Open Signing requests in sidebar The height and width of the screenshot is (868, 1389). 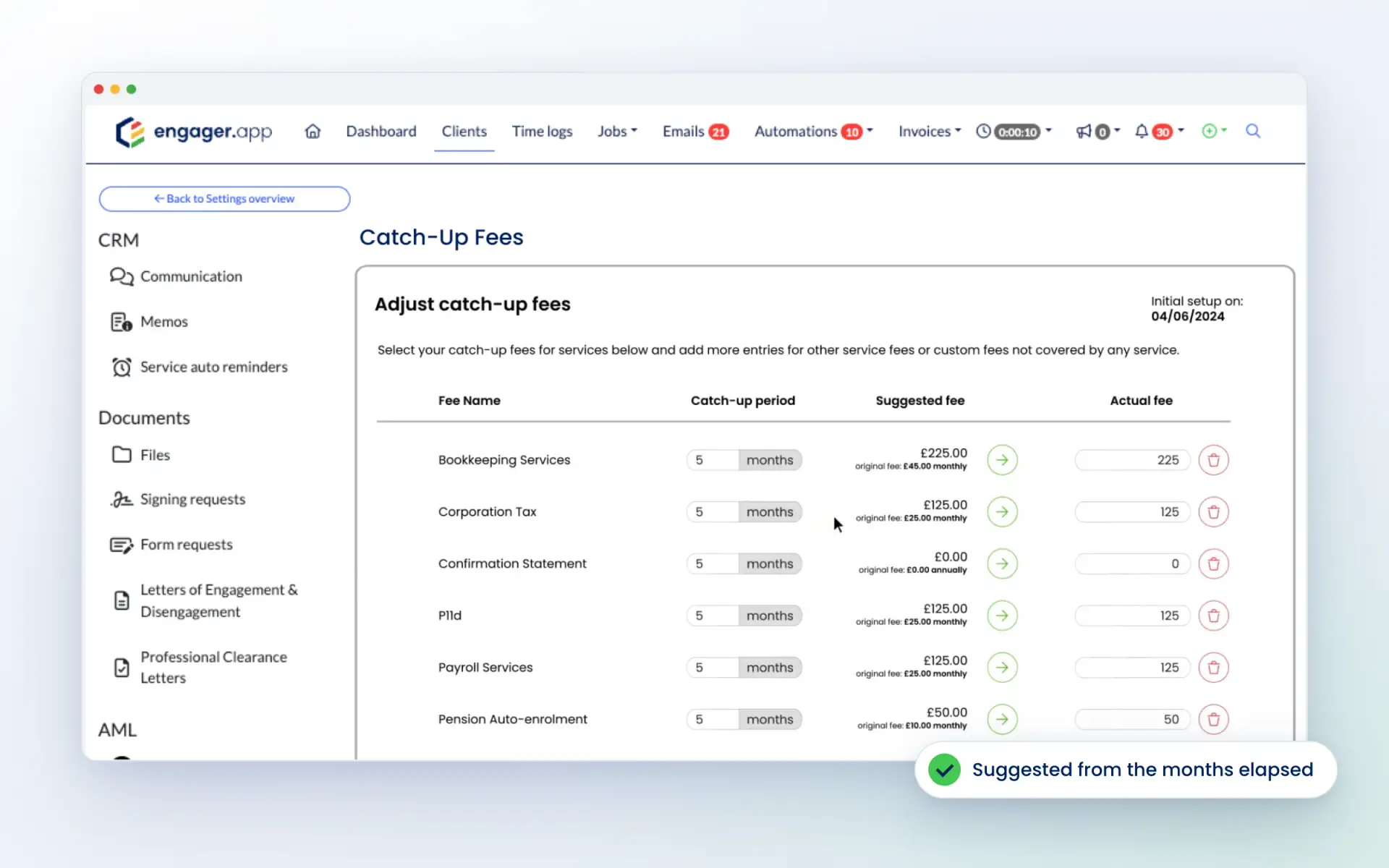[x=178, y=499]
